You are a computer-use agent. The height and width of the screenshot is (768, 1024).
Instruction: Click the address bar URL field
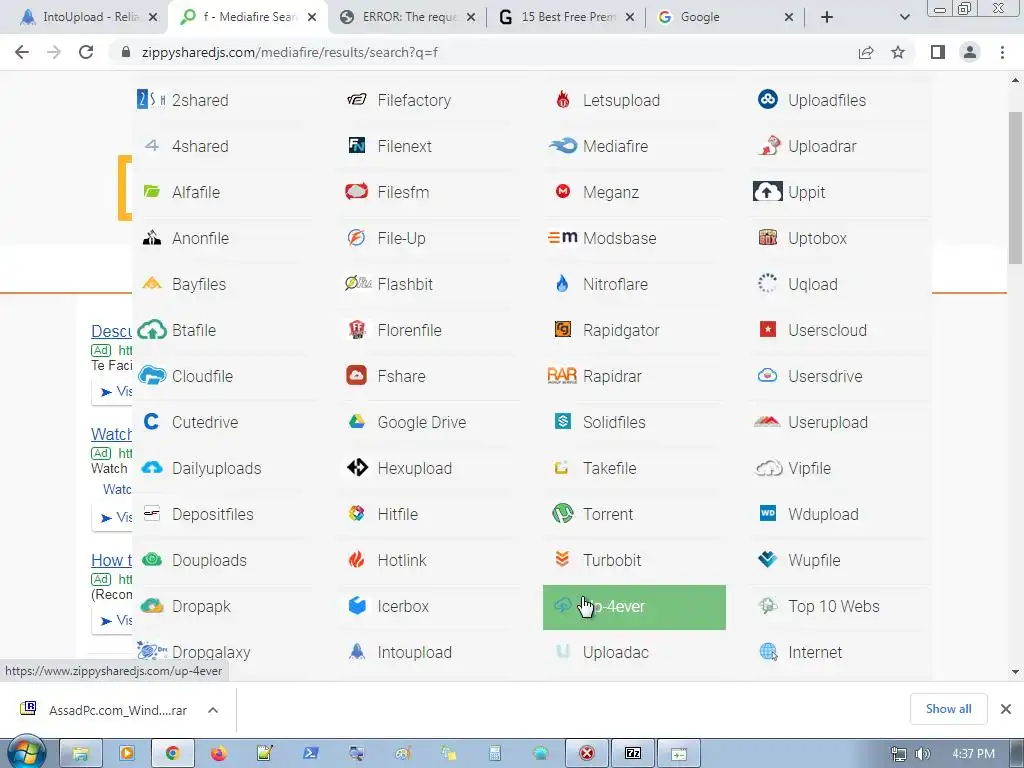pyautogui.click(x=483, y=52)
